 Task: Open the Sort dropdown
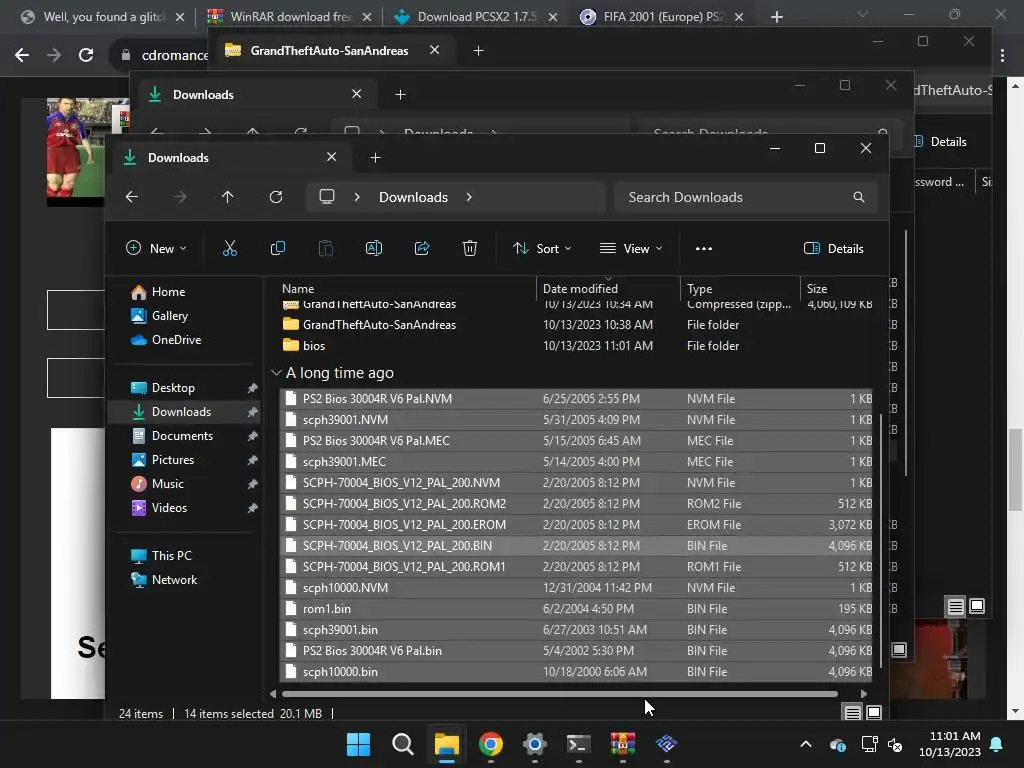pos(542,248)
